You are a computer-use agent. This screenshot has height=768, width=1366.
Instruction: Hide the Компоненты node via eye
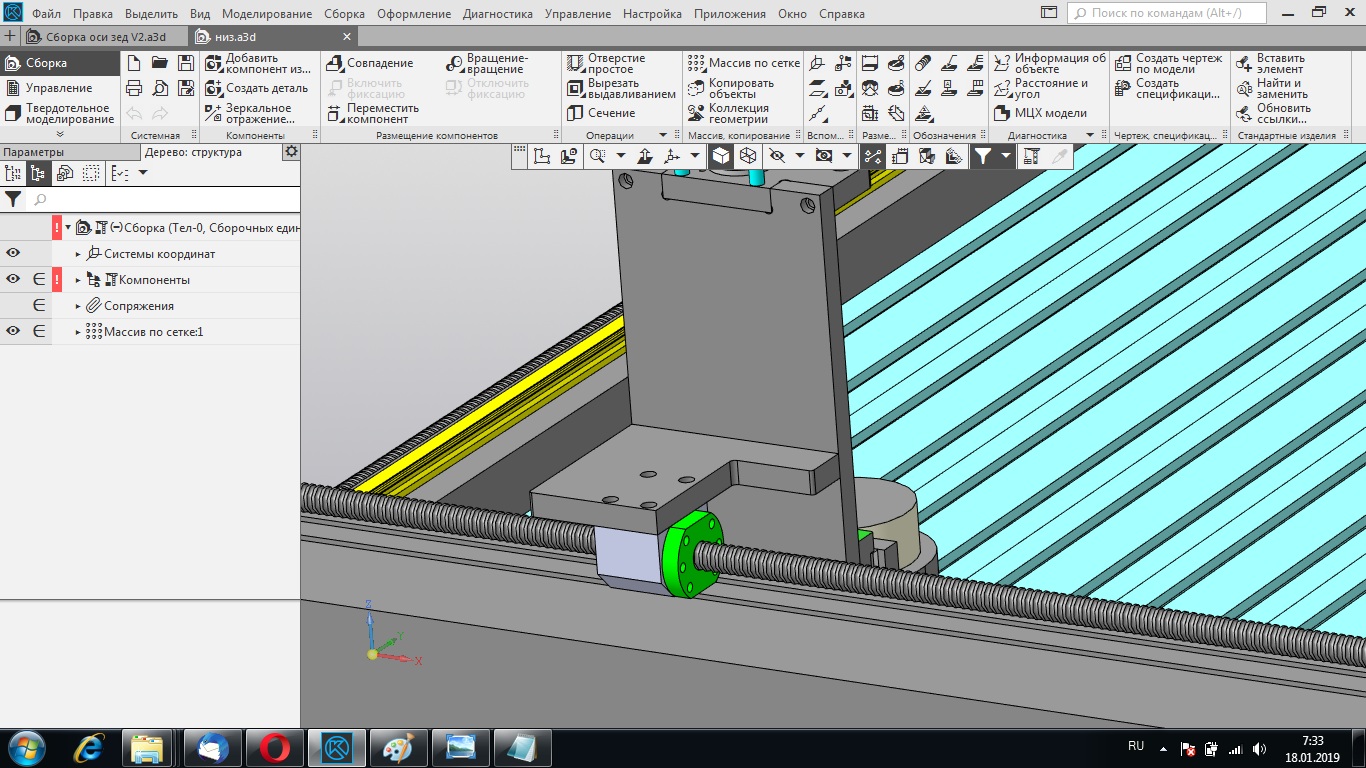click(13, 280)
